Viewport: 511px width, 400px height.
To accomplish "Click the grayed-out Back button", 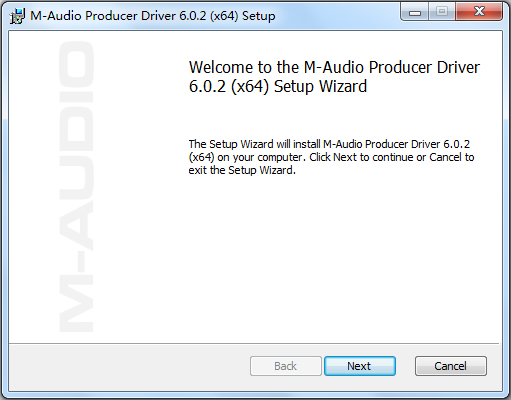I will (x=286, y=366).
